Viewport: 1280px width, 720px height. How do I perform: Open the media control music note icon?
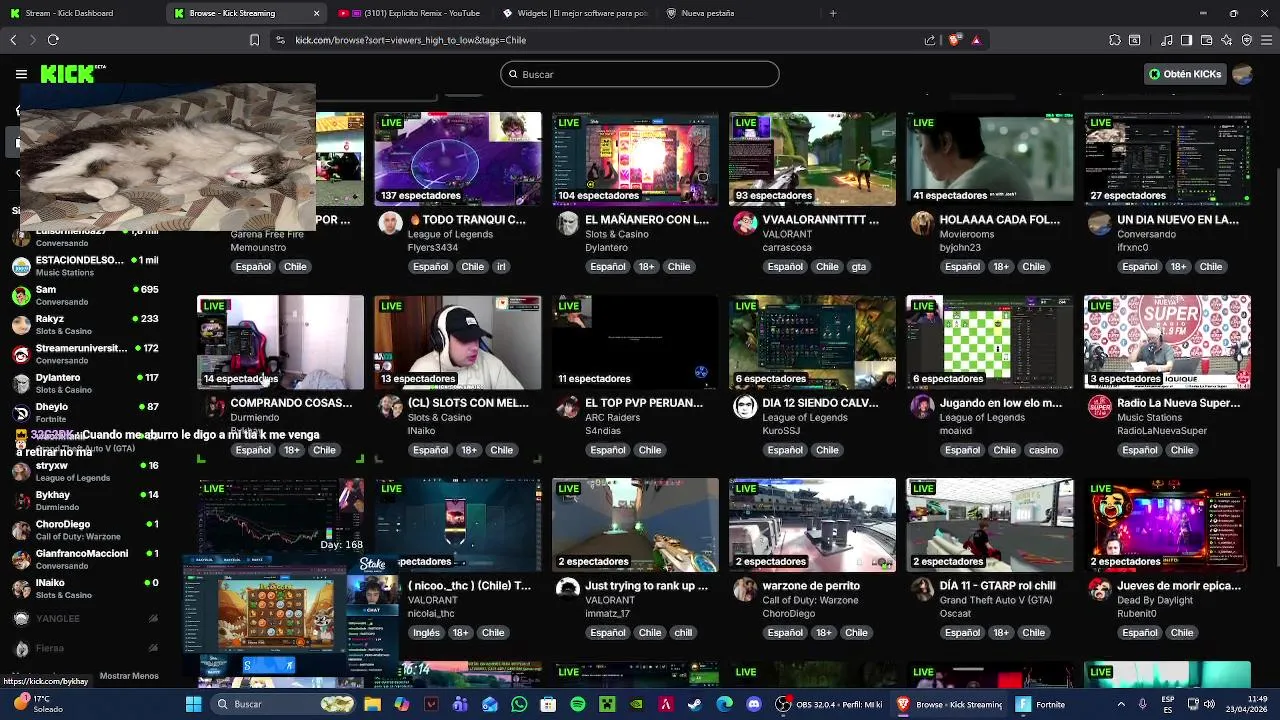coord(1167,40)
